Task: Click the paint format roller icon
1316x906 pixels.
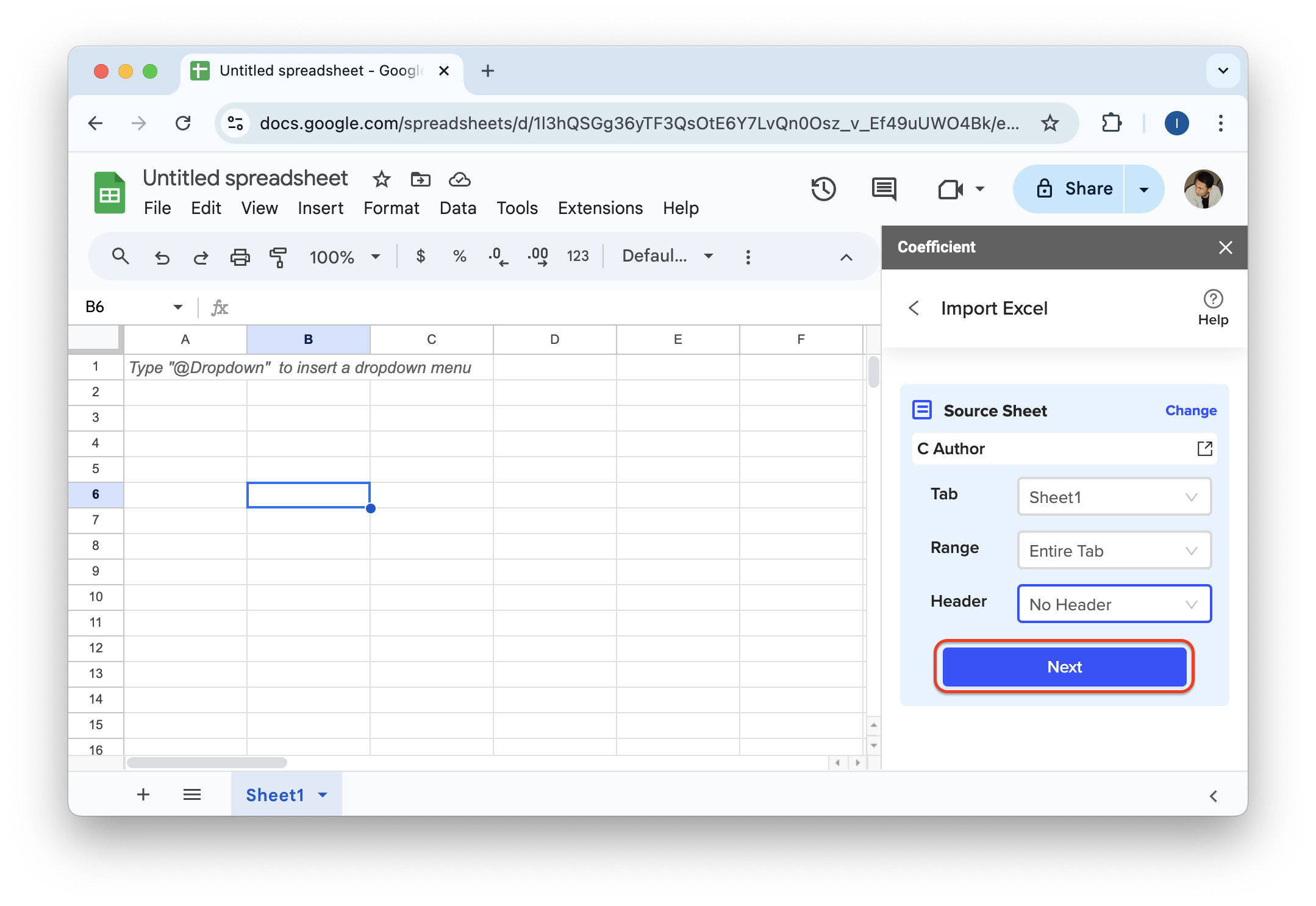Action: coord(278,257)
